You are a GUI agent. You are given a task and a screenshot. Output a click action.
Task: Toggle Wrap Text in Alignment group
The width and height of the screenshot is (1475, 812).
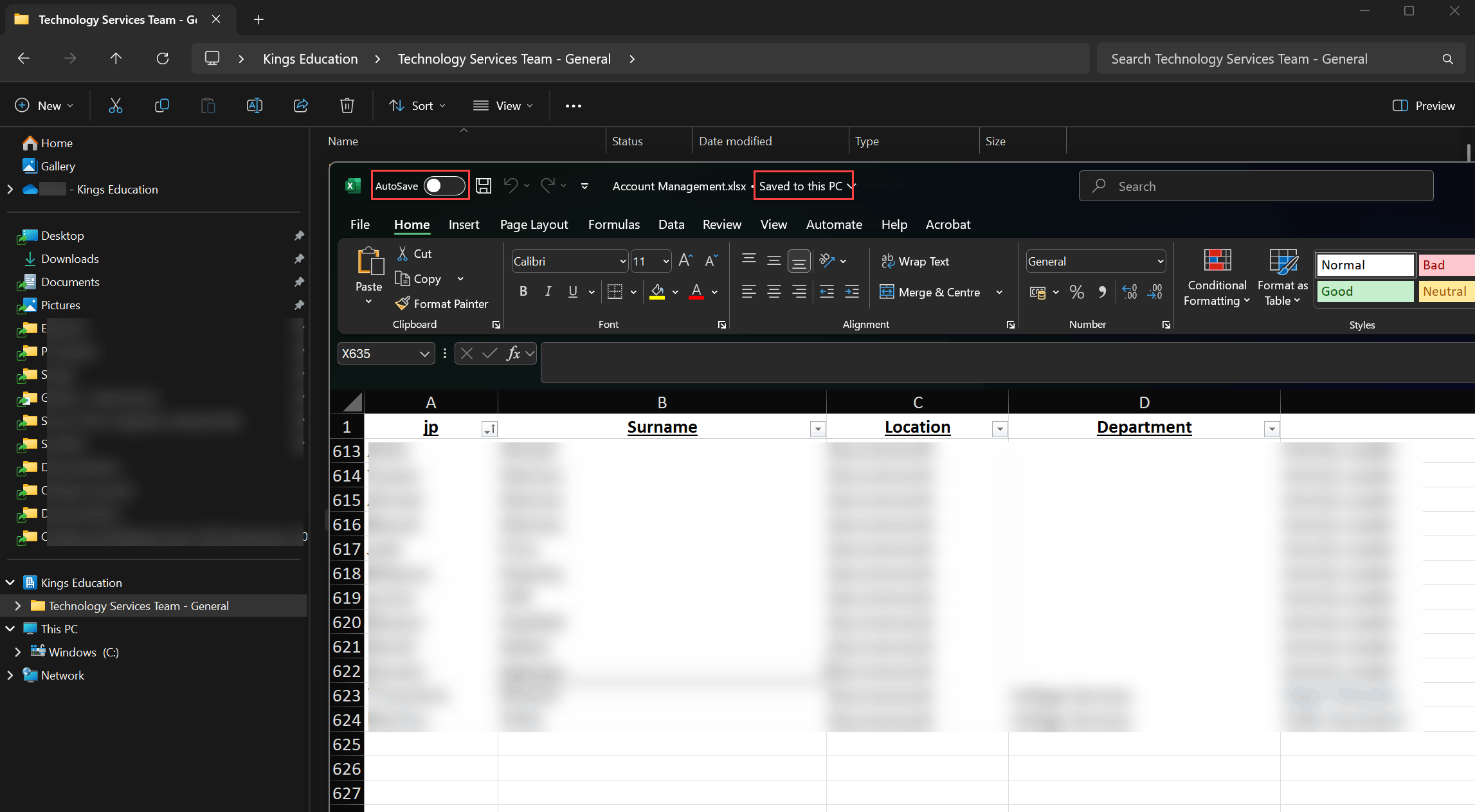(x=915, y=261)
